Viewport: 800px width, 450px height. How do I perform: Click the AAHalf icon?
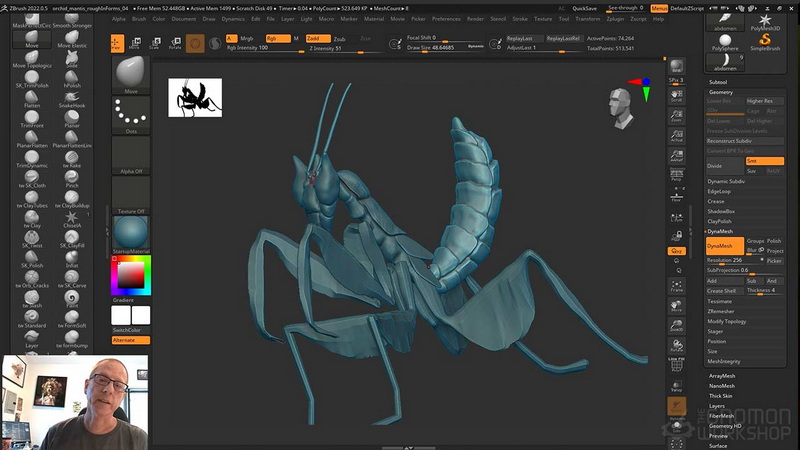tap(677, 156)
